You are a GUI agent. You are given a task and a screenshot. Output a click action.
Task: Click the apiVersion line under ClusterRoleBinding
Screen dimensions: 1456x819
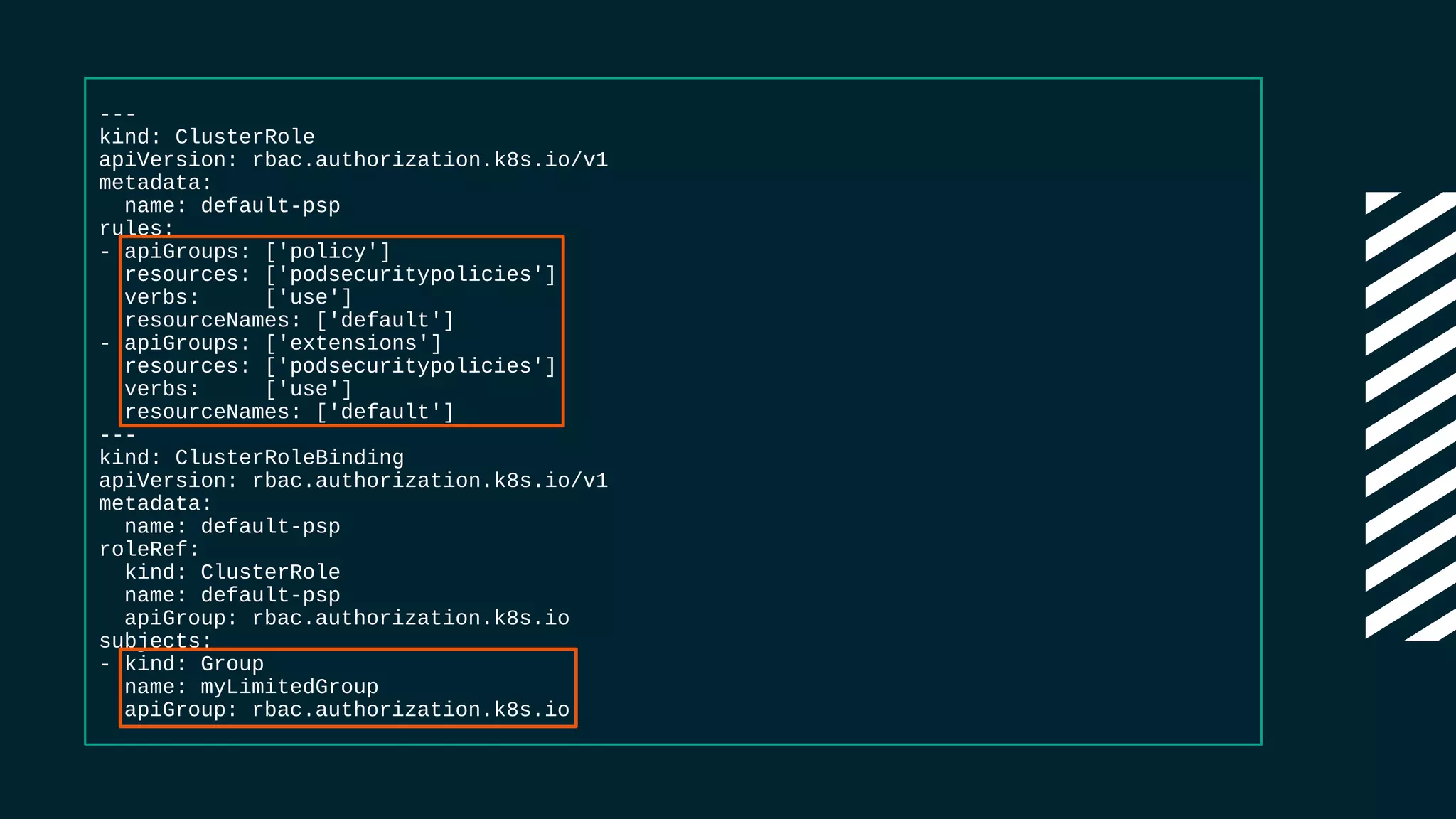click(x=353, y=481)
